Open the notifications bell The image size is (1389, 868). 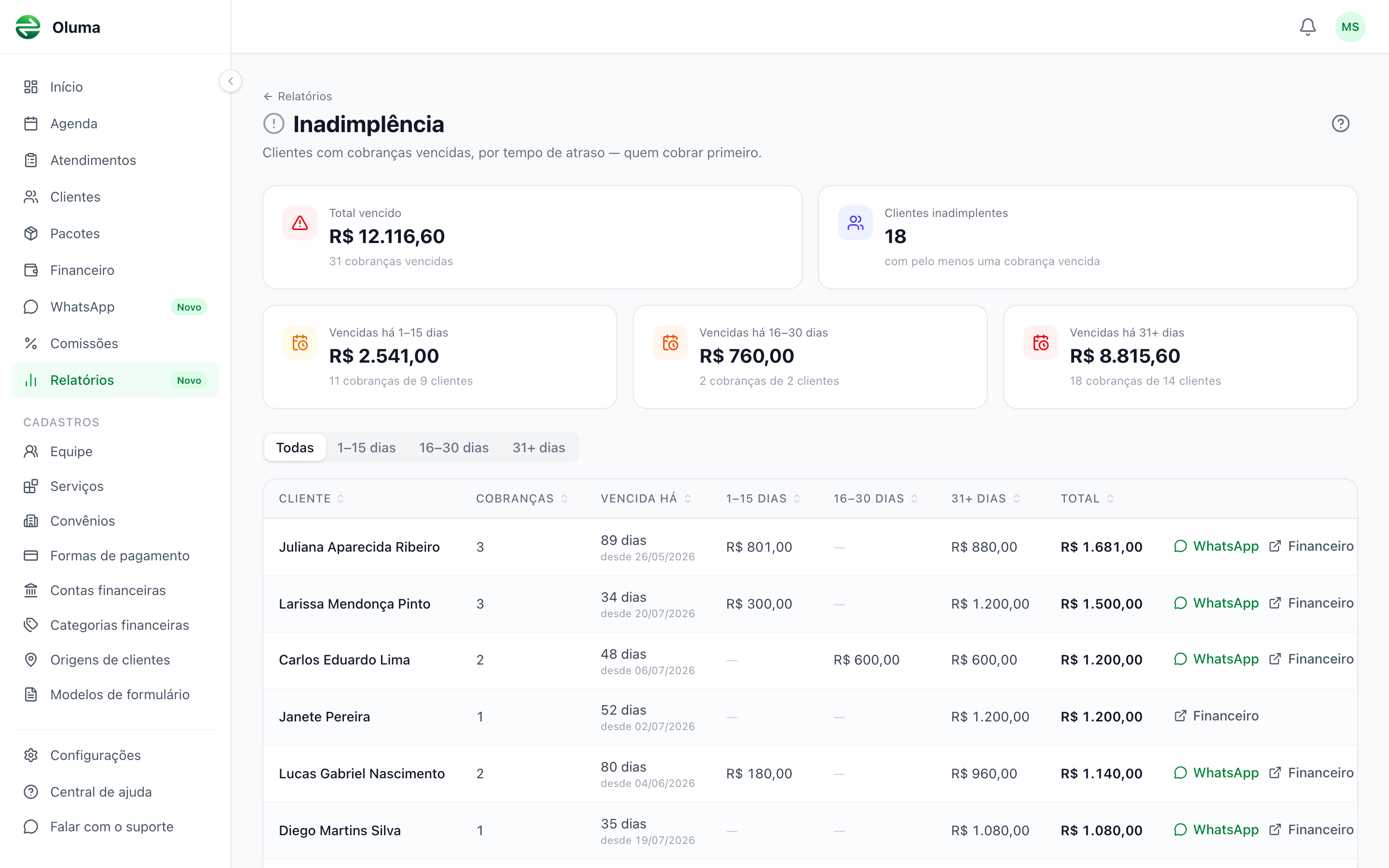click(1307, 27)
